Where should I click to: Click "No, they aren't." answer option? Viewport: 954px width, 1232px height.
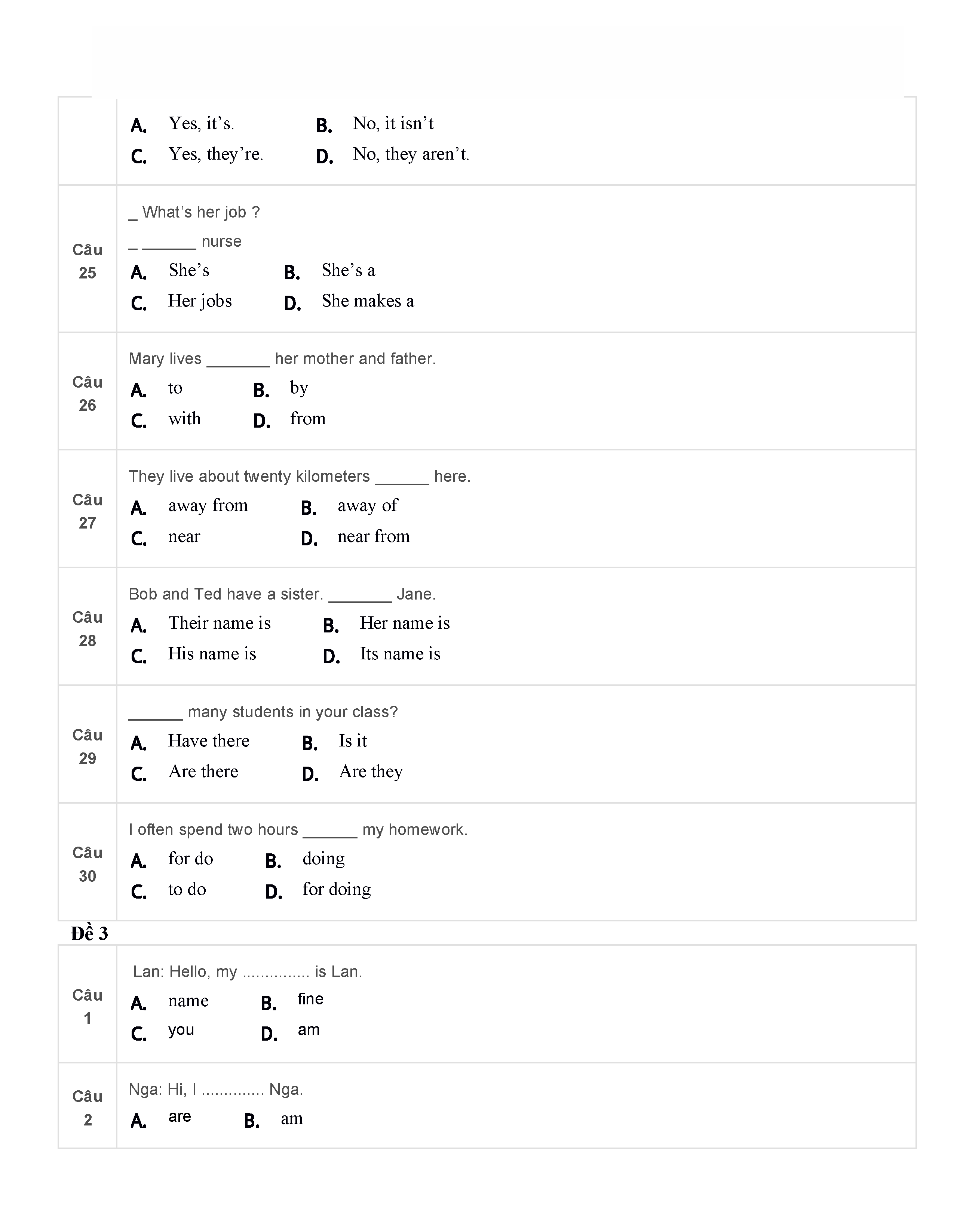[410, 155]
